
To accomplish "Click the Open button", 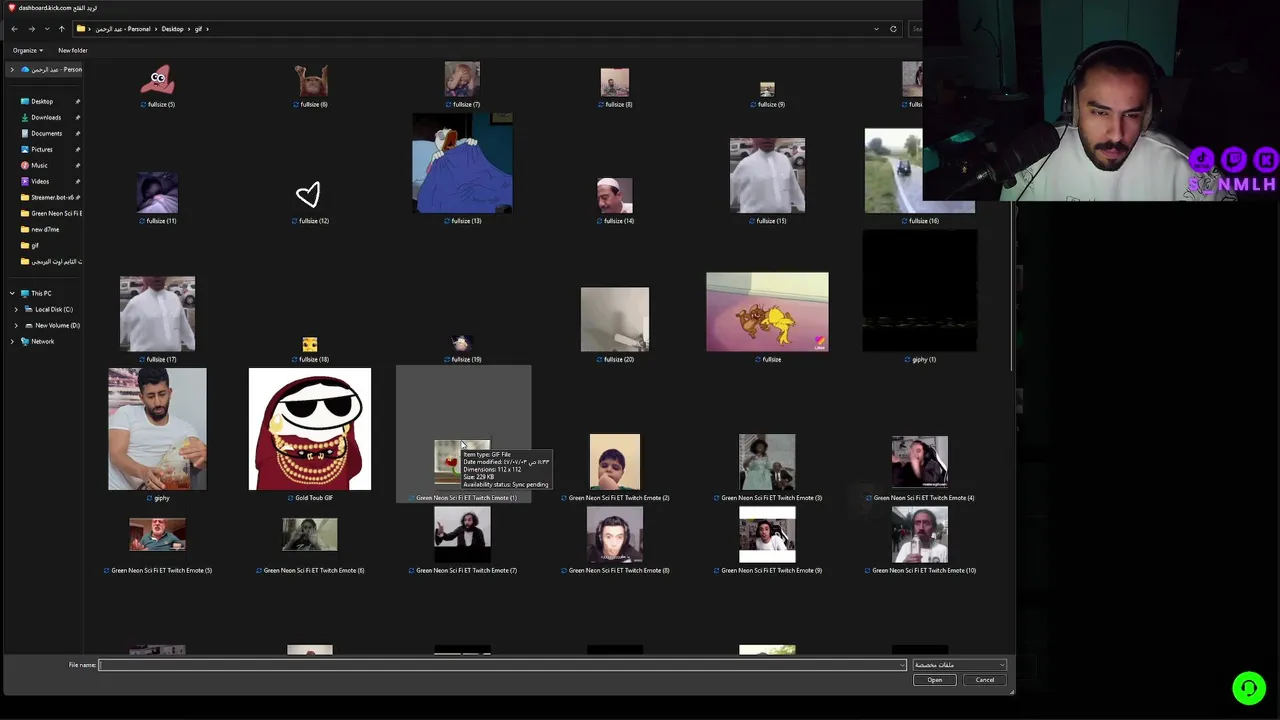I will coord(934,680).
